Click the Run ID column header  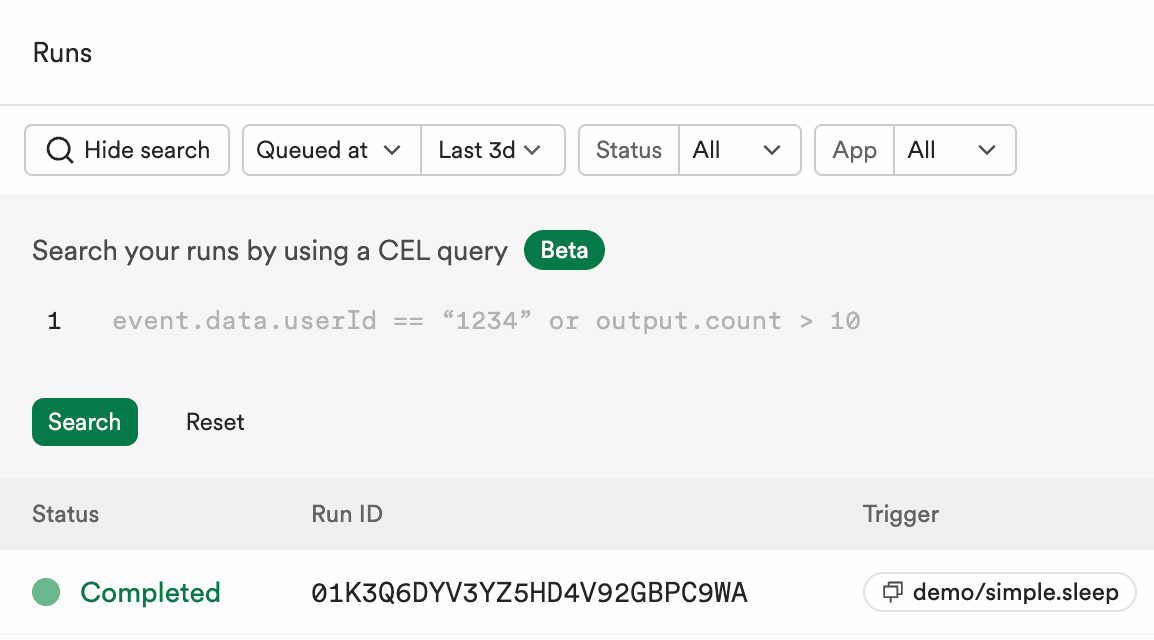(x=347, y=514)
